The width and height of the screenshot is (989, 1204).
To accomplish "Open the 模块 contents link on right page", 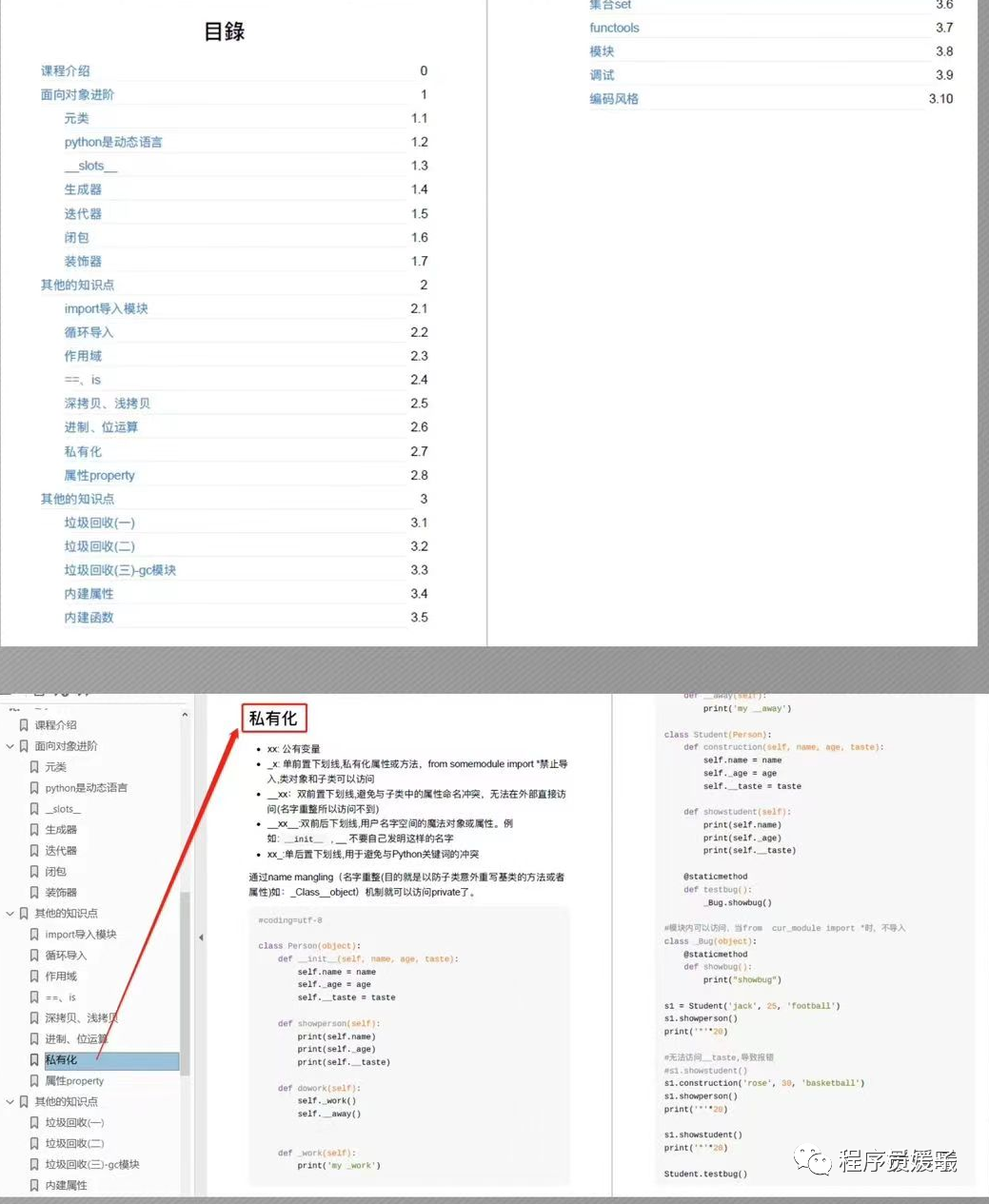I will pyautogui.click(x=602, y=51).
